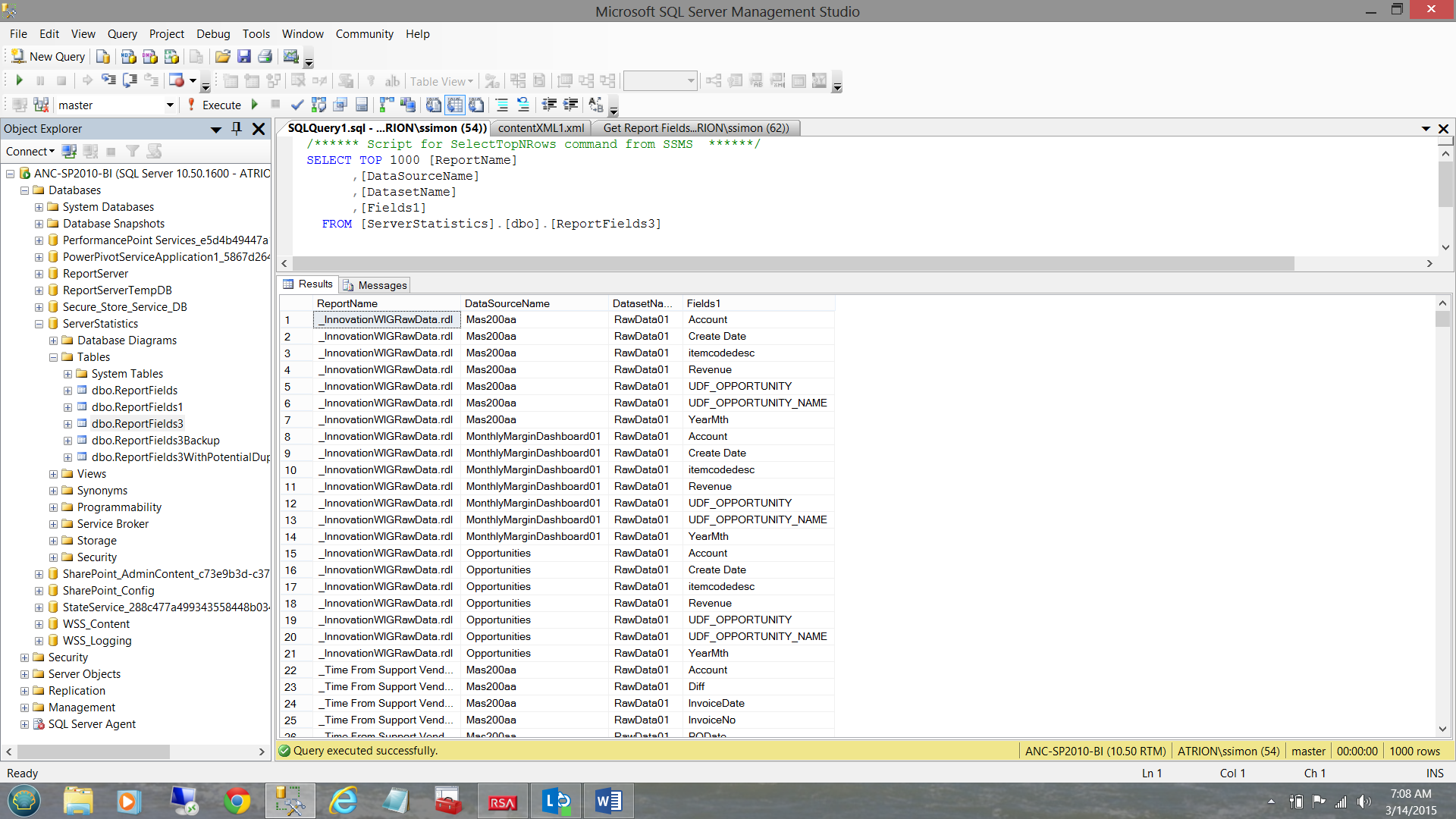Click the Save file icon
Image resolution: width=1456 pixels, height=819 pixels.
pos(243,57)
